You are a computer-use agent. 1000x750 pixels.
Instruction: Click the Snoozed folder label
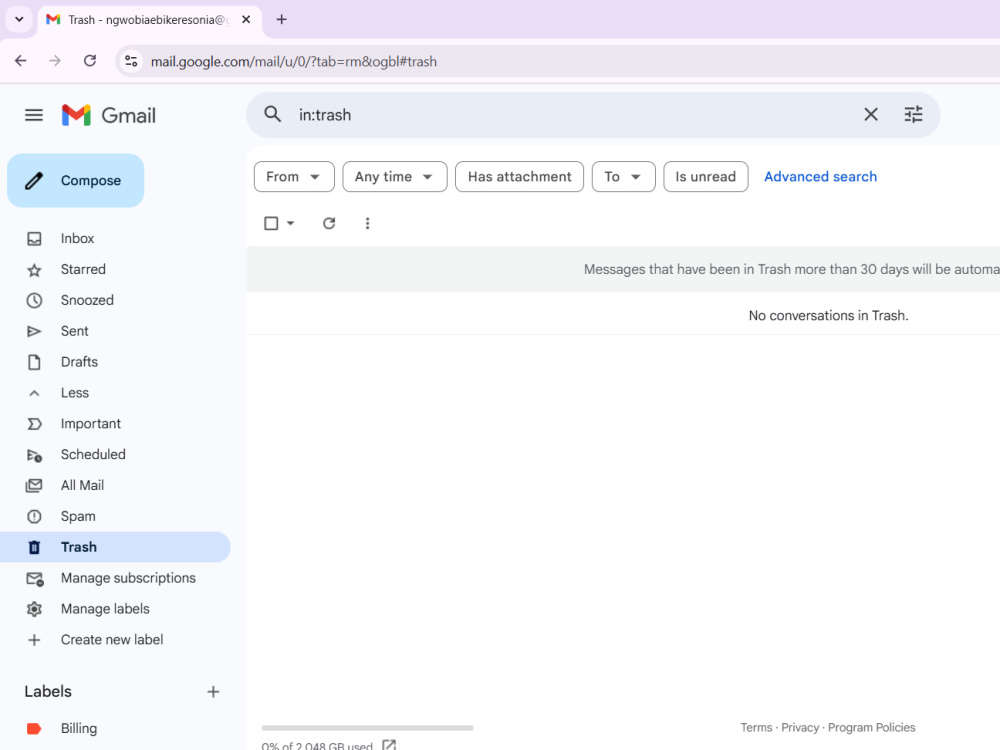87,300
